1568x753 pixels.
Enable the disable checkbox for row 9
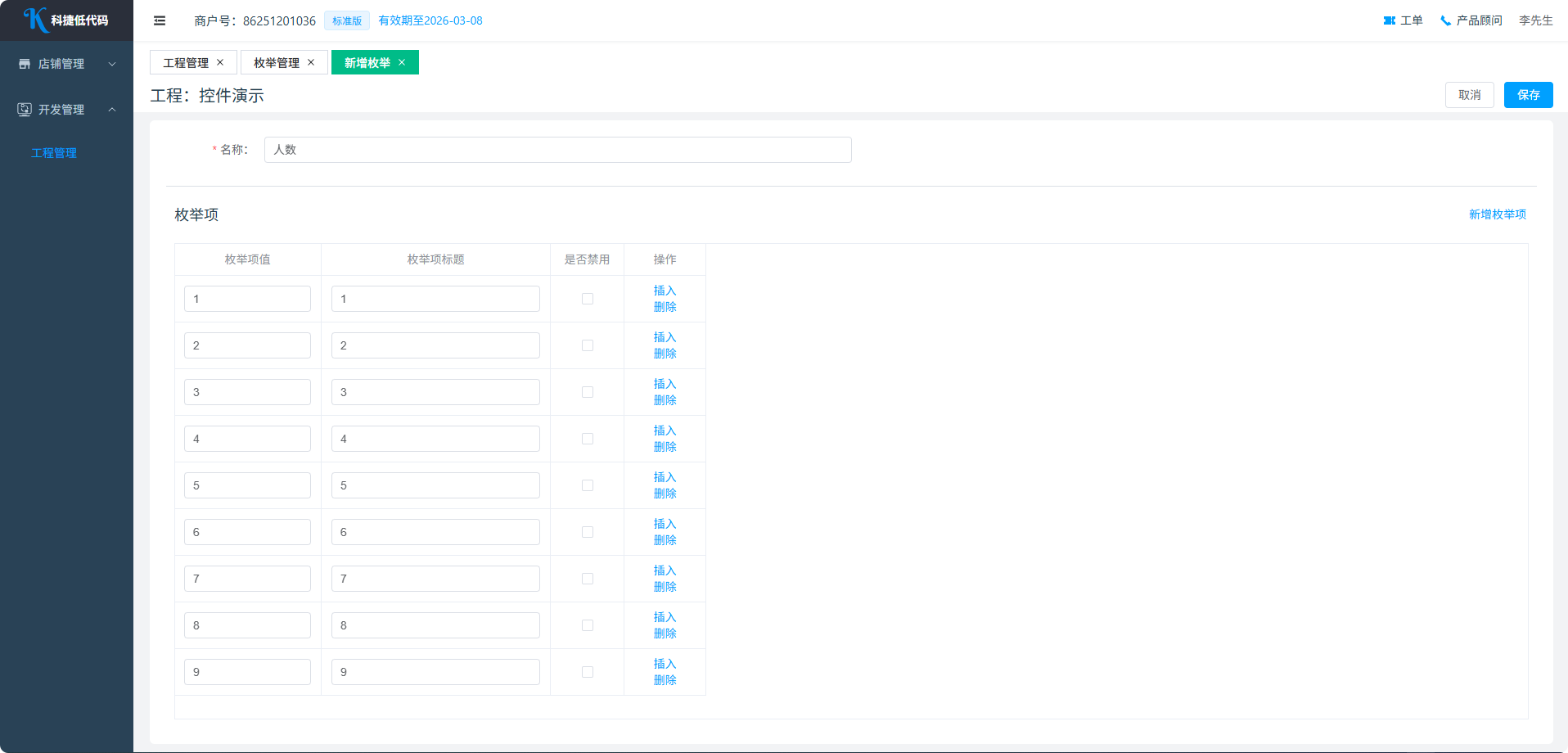[588, 672]
